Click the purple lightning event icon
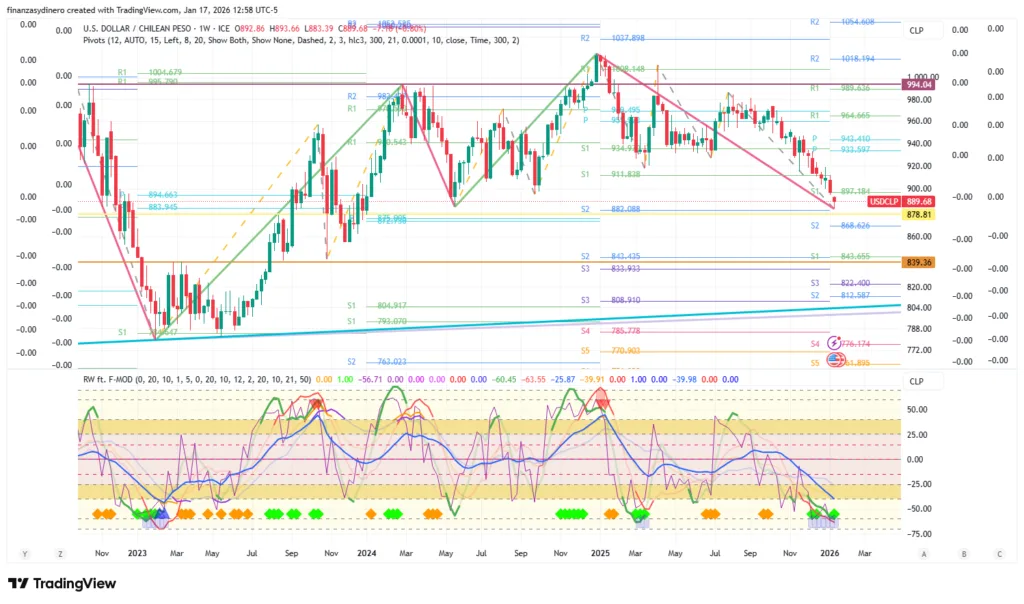 pyautogui.click(x=835, y=343)
